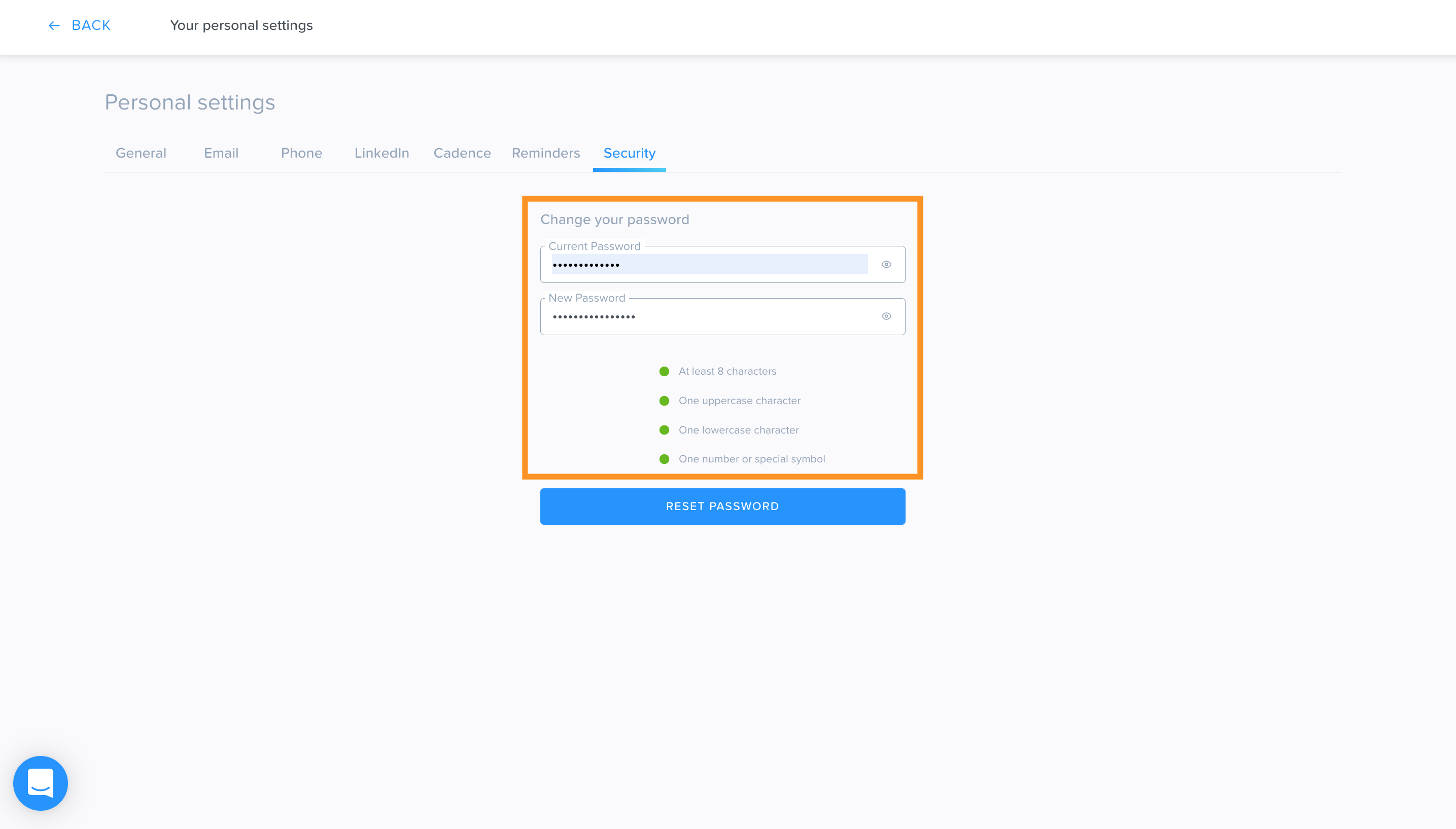Switch to the Reminders tab
The width and height of the screenshot is (1456, 829).
pos(546,153)
